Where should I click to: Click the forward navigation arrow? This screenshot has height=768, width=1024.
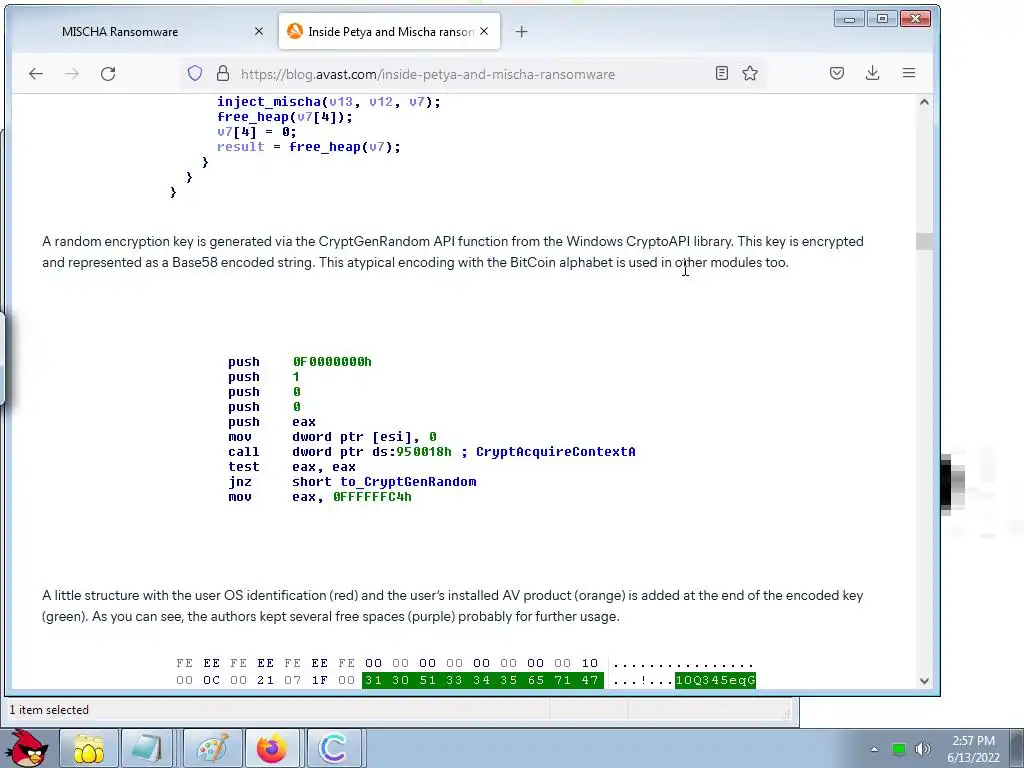click(72, 74)
